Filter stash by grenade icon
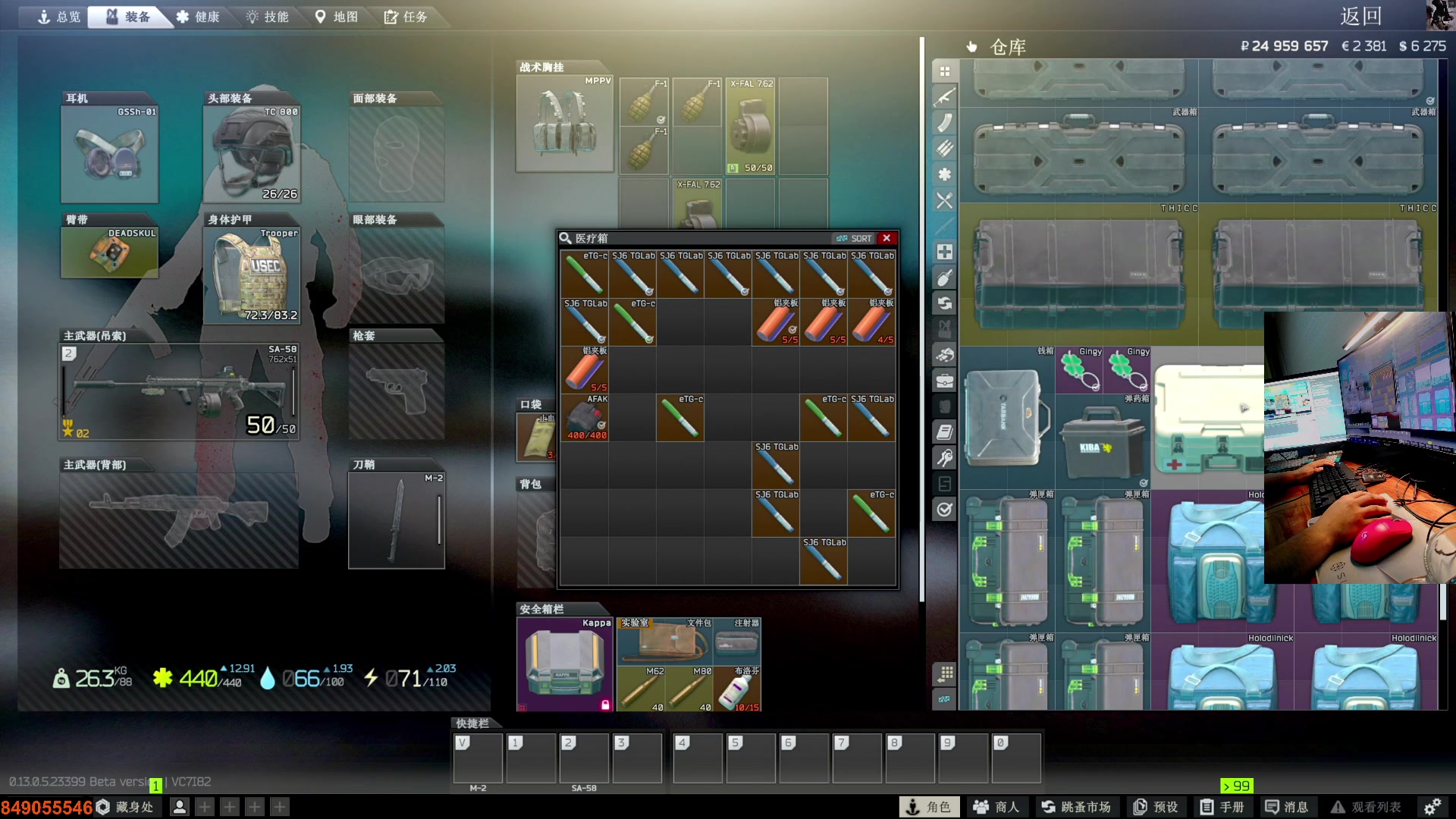The width and height of the screenshot is (1456, 819). click(x=944, y=278)
